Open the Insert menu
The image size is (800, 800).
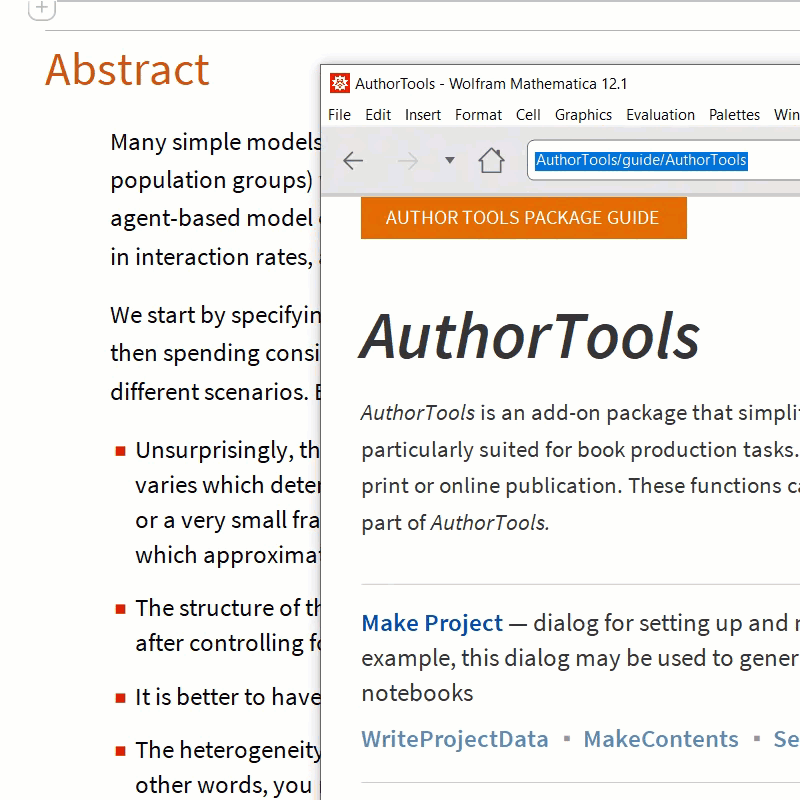(423, 115)
